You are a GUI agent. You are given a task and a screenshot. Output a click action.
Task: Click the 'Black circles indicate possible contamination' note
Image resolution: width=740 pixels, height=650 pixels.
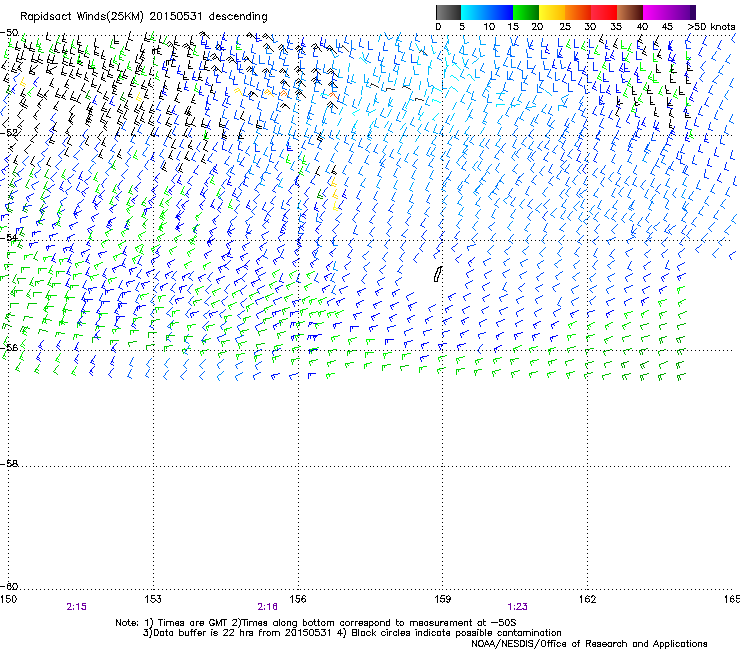point(456,633)
